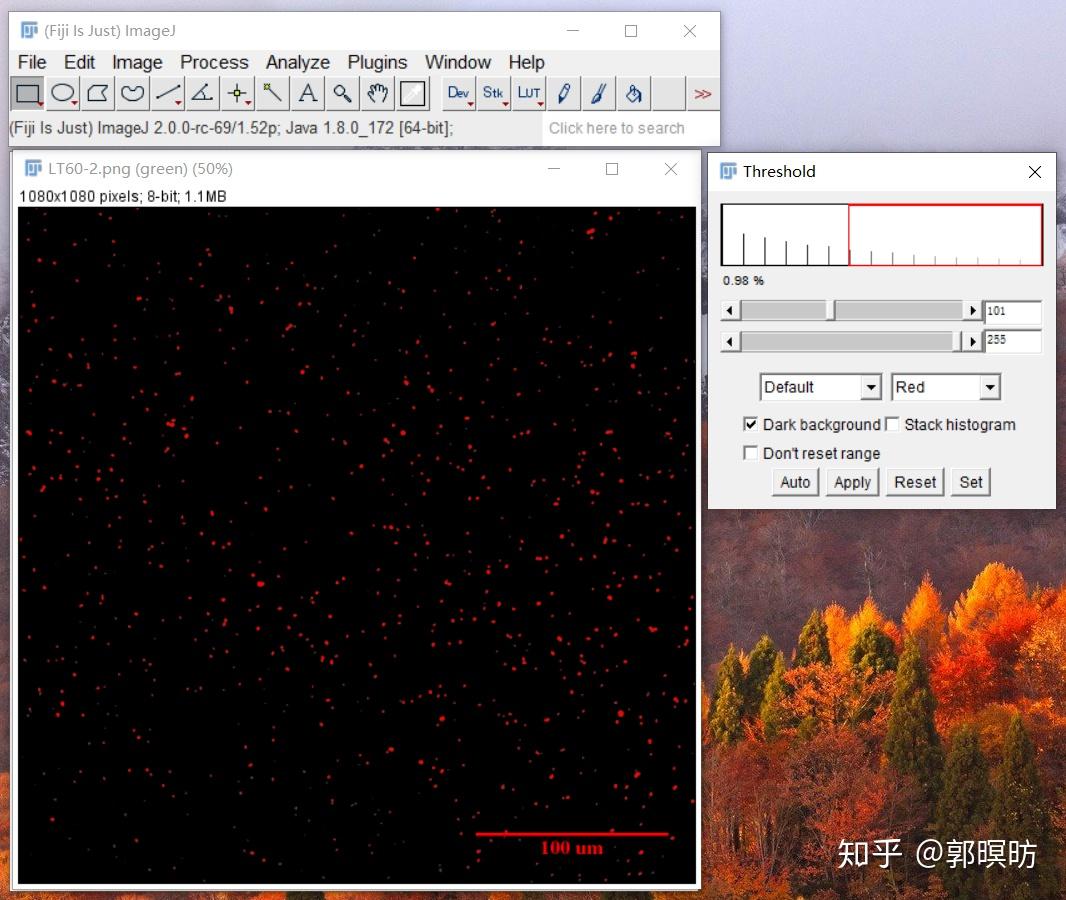
Task: Choose the Wand tracing tool
Action: click(x=271, y=93)
